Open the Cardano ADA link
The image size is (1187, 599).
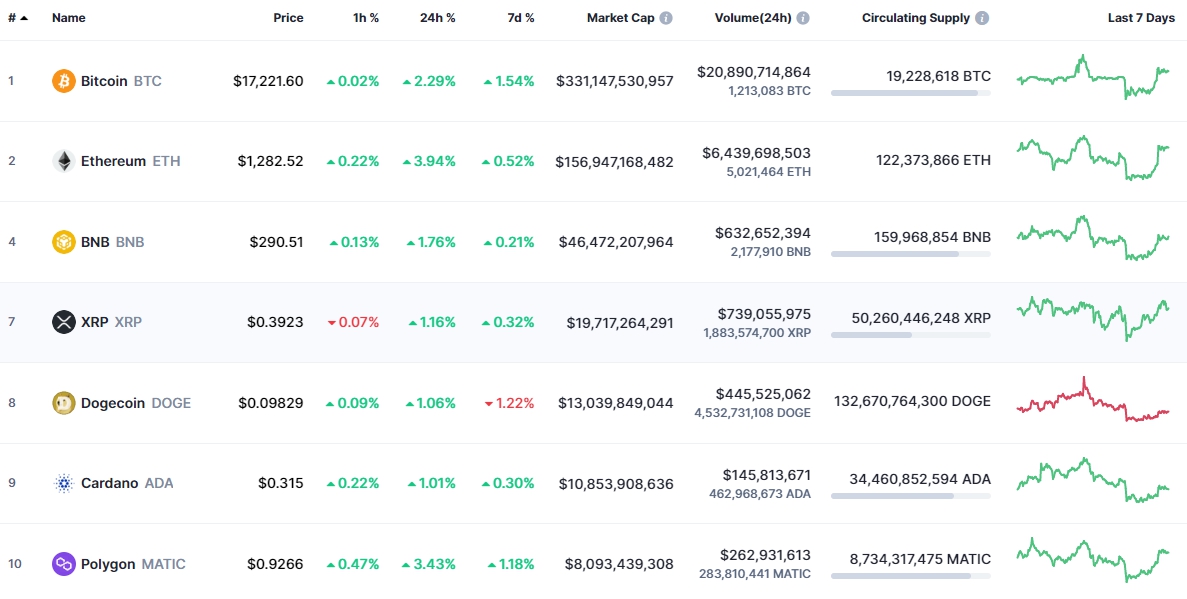coord(127,483)
